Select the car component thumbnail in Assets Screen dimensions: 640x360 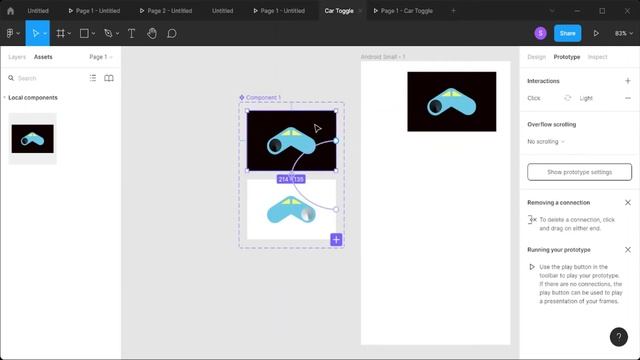(x=33, y=139)
